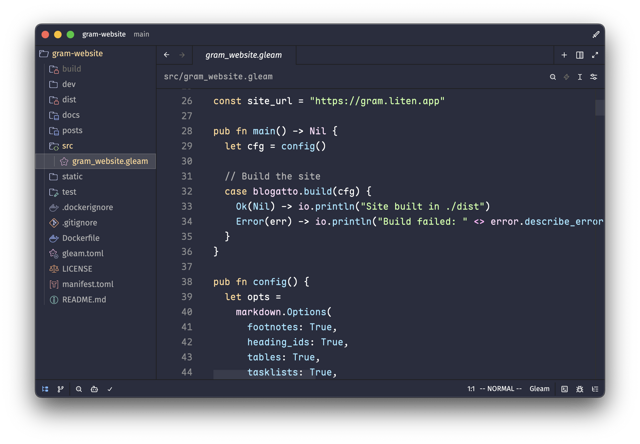640x444 pixels.
Task: Toggle the right dock outline panel icon
Action: coord(595,389)
